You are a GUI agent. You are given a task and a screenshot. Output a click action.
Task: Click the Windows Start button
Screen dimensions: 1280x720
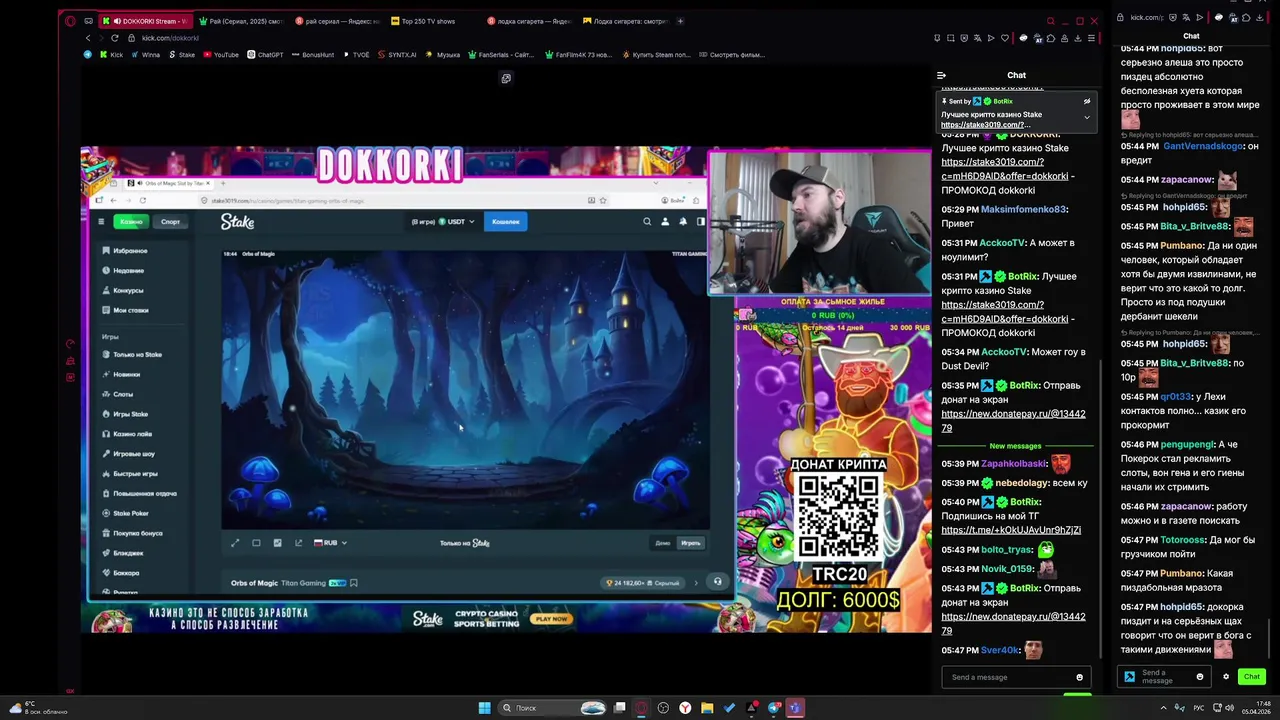tap(484, 708)
